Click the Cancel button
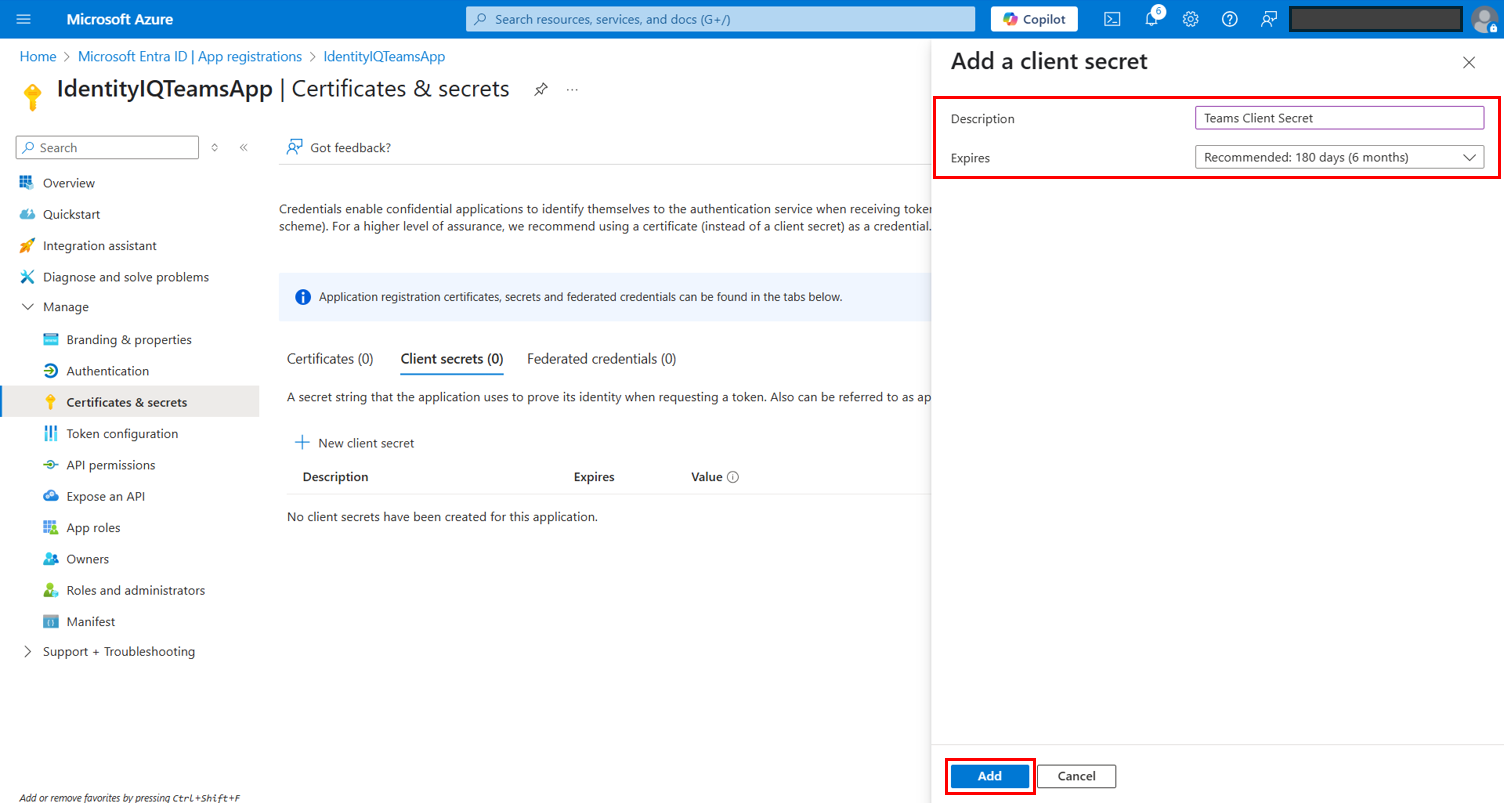Screen dimensions: 1506x803 (1076, 776)
